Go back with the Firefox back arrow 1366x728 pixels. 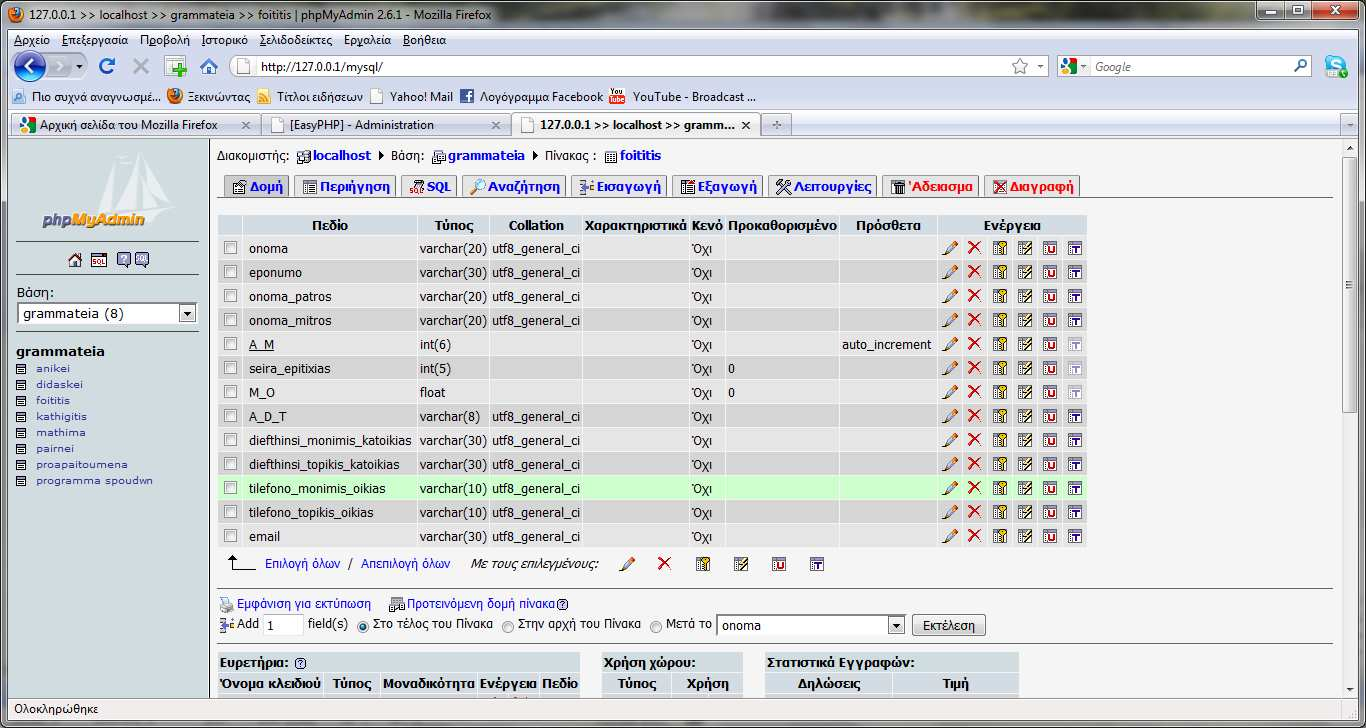coord(30,66)
